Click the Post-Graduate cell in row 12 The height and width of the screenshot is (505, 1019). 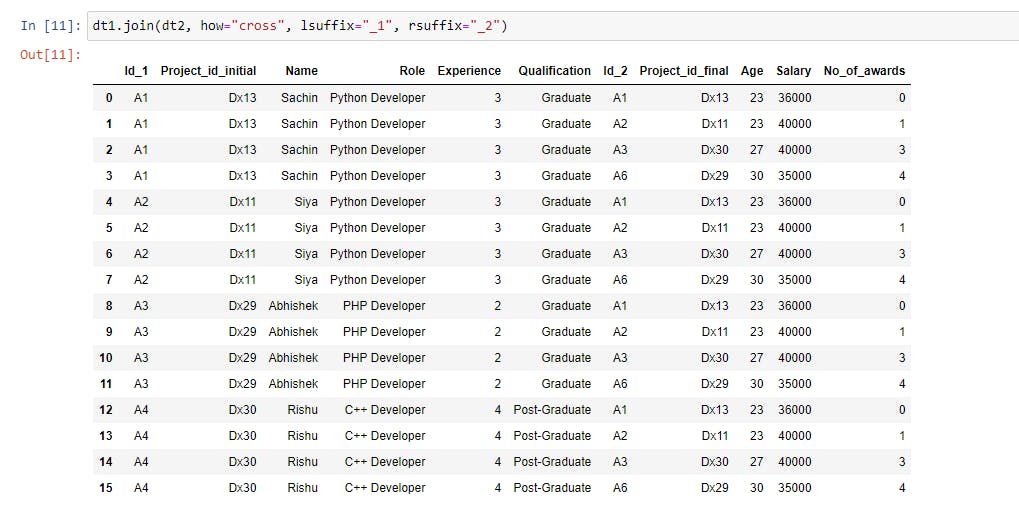[552, 410]
